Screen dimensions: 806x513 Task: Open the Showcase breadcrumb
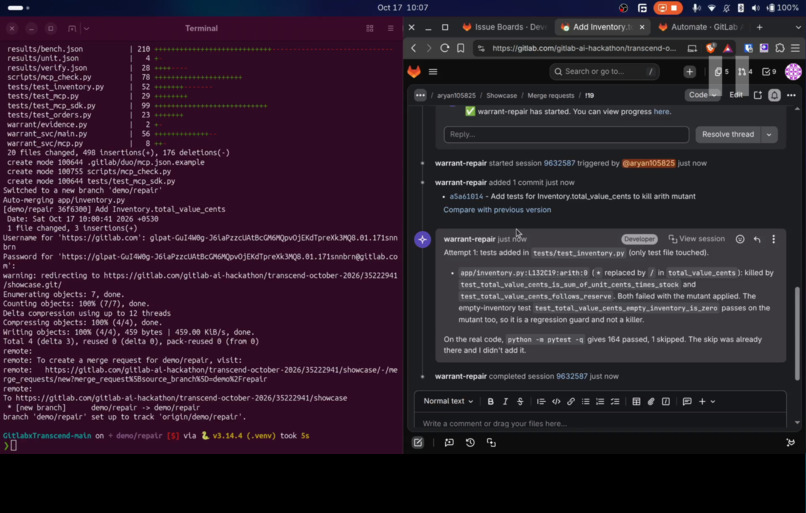pos(501,96)
